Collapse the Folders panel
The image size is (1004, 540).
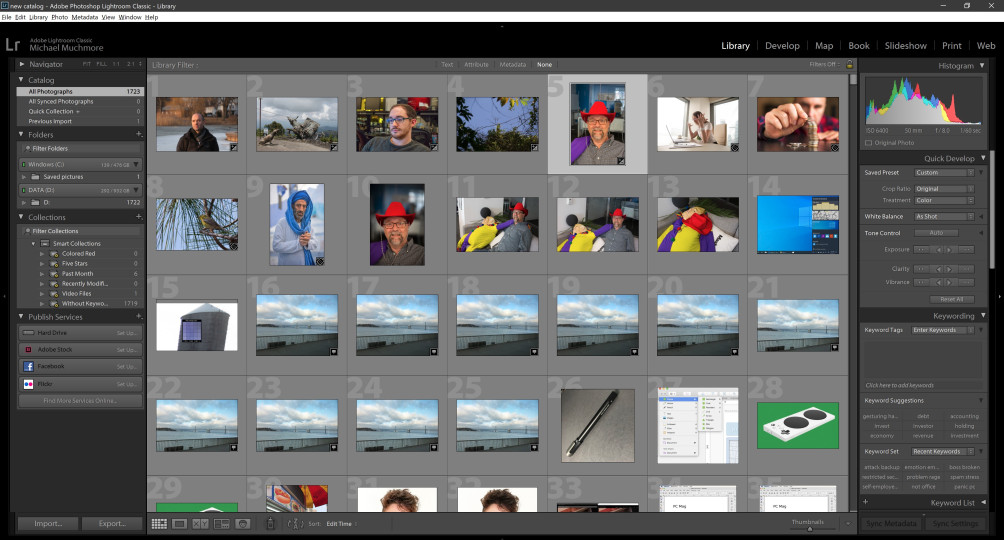click(x=21, y=135)
